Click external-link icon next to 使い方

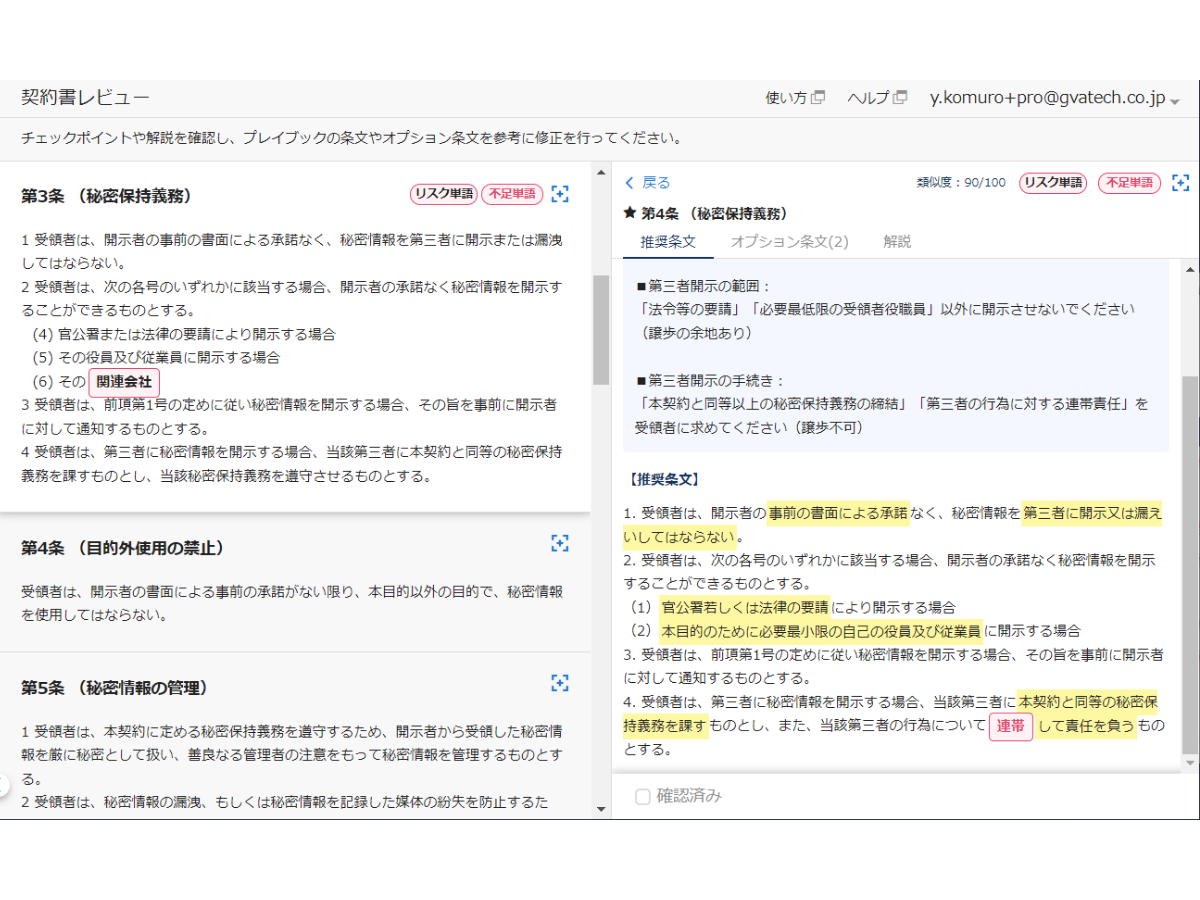coord(818,97)
